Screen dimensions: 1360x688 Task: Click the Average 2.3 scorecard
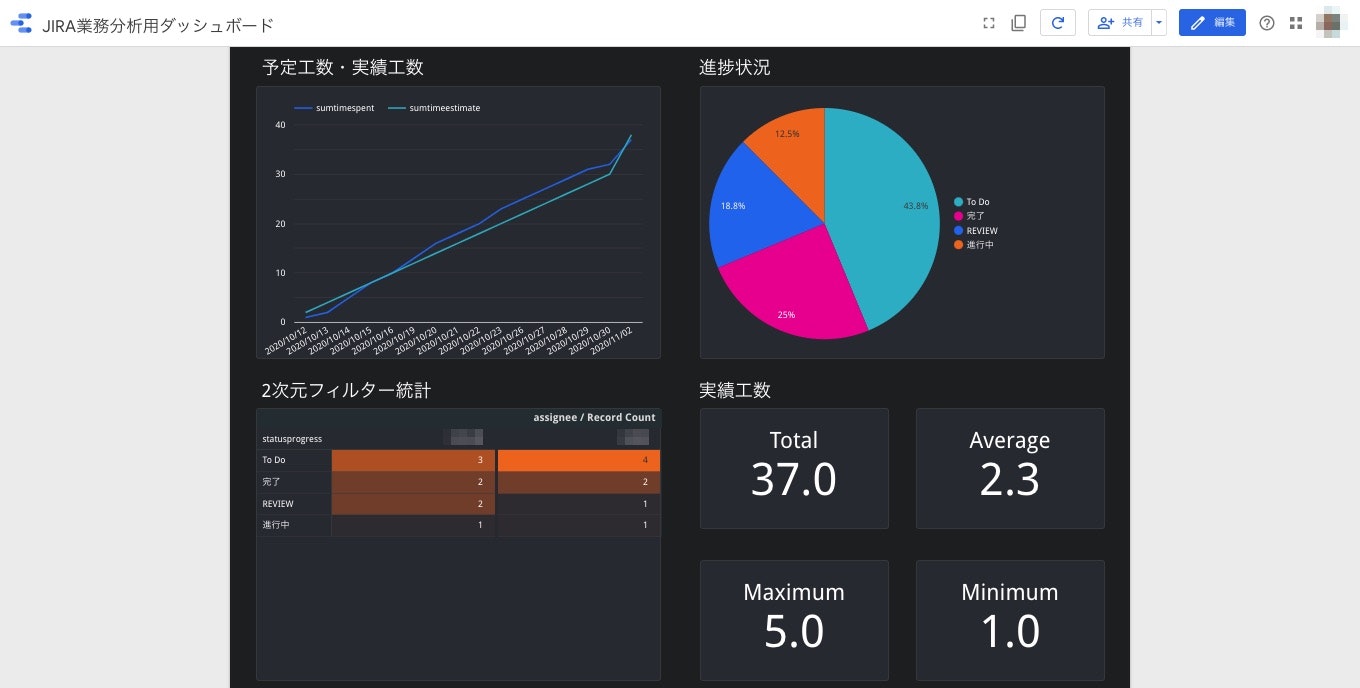coord(1010,468)
